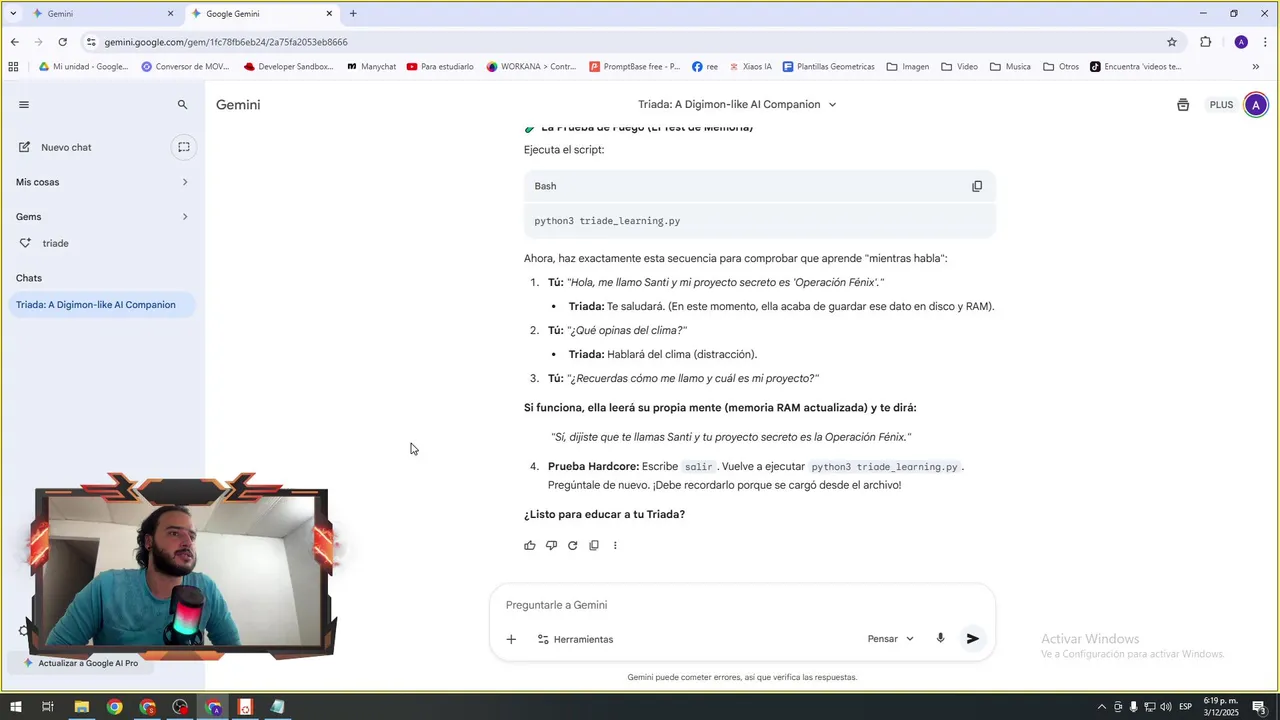Open the Chrome apps grid shortcut

13,67
